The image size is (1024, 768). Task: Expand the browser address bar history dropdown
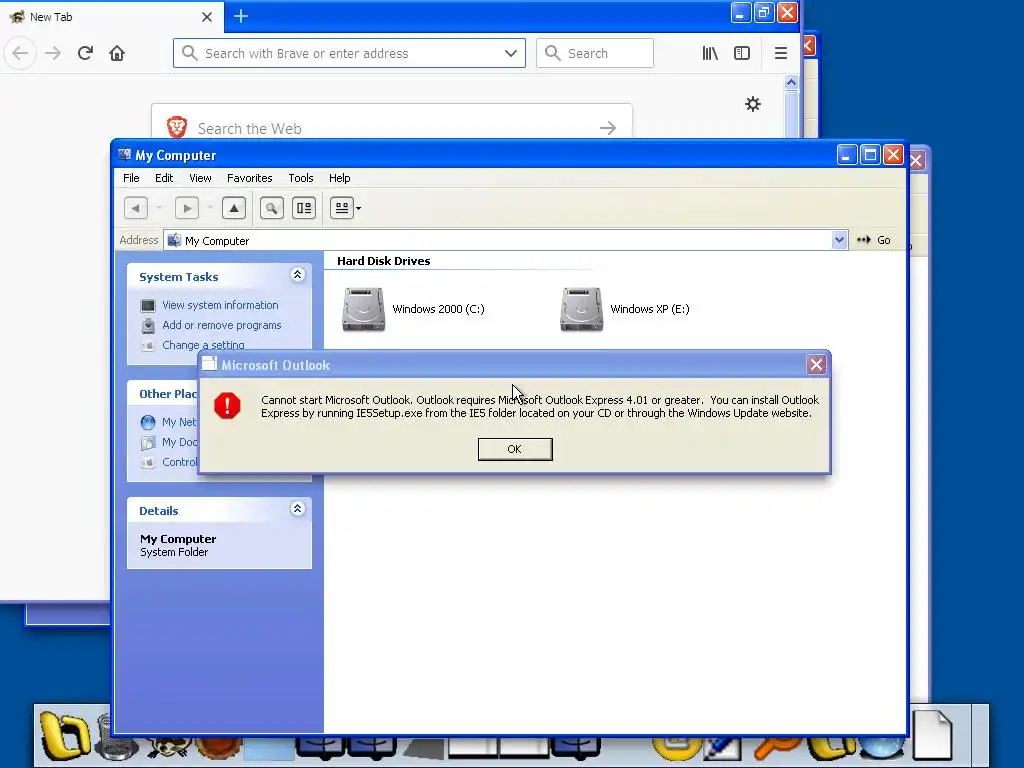[x=511, y=54]
